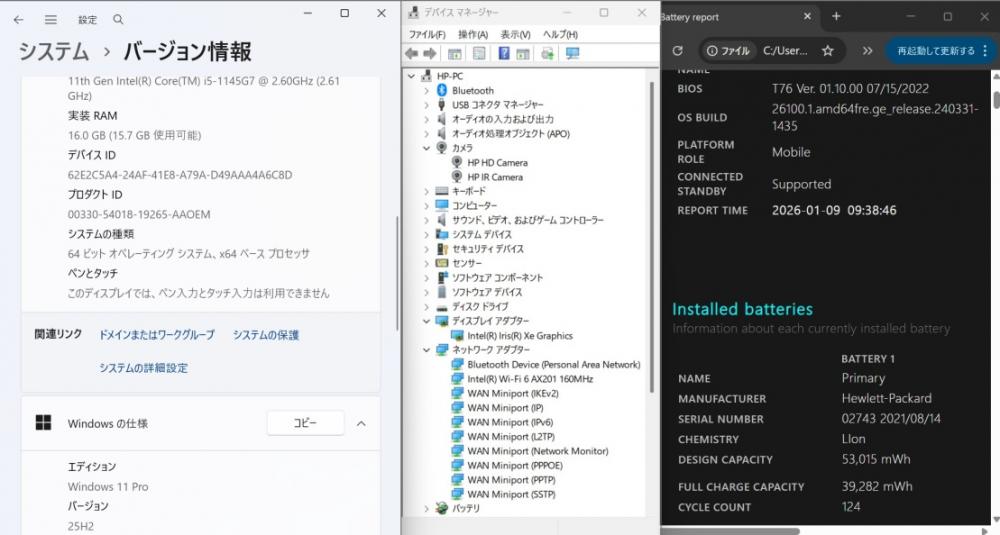This screenshot has height=535, width=1000.
Task: Select product ID 00330-54018-19265-AAOEM
Action: tap(139, 214)
